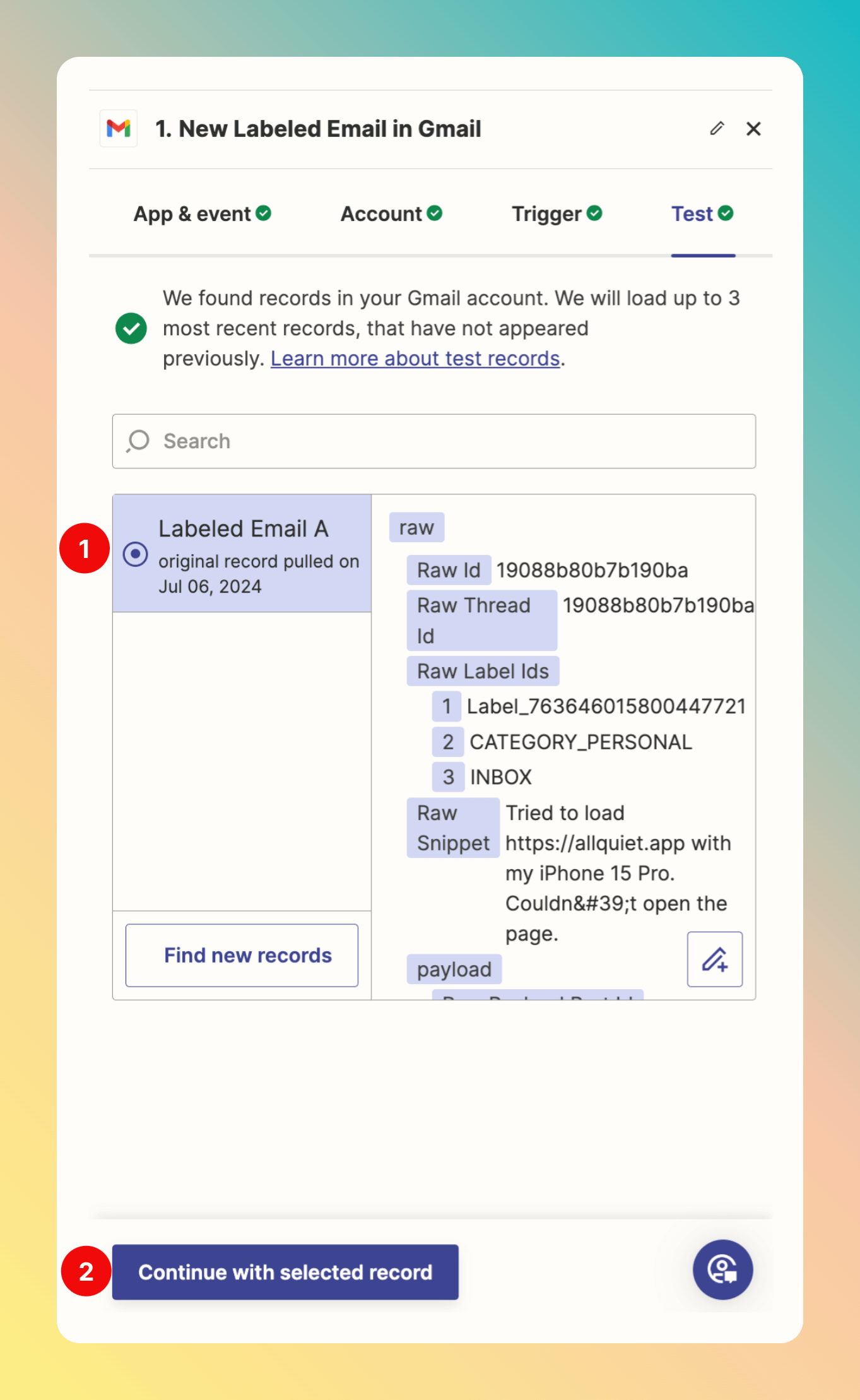
Task: Open Learn more about test records link
Action: point(415,359)
